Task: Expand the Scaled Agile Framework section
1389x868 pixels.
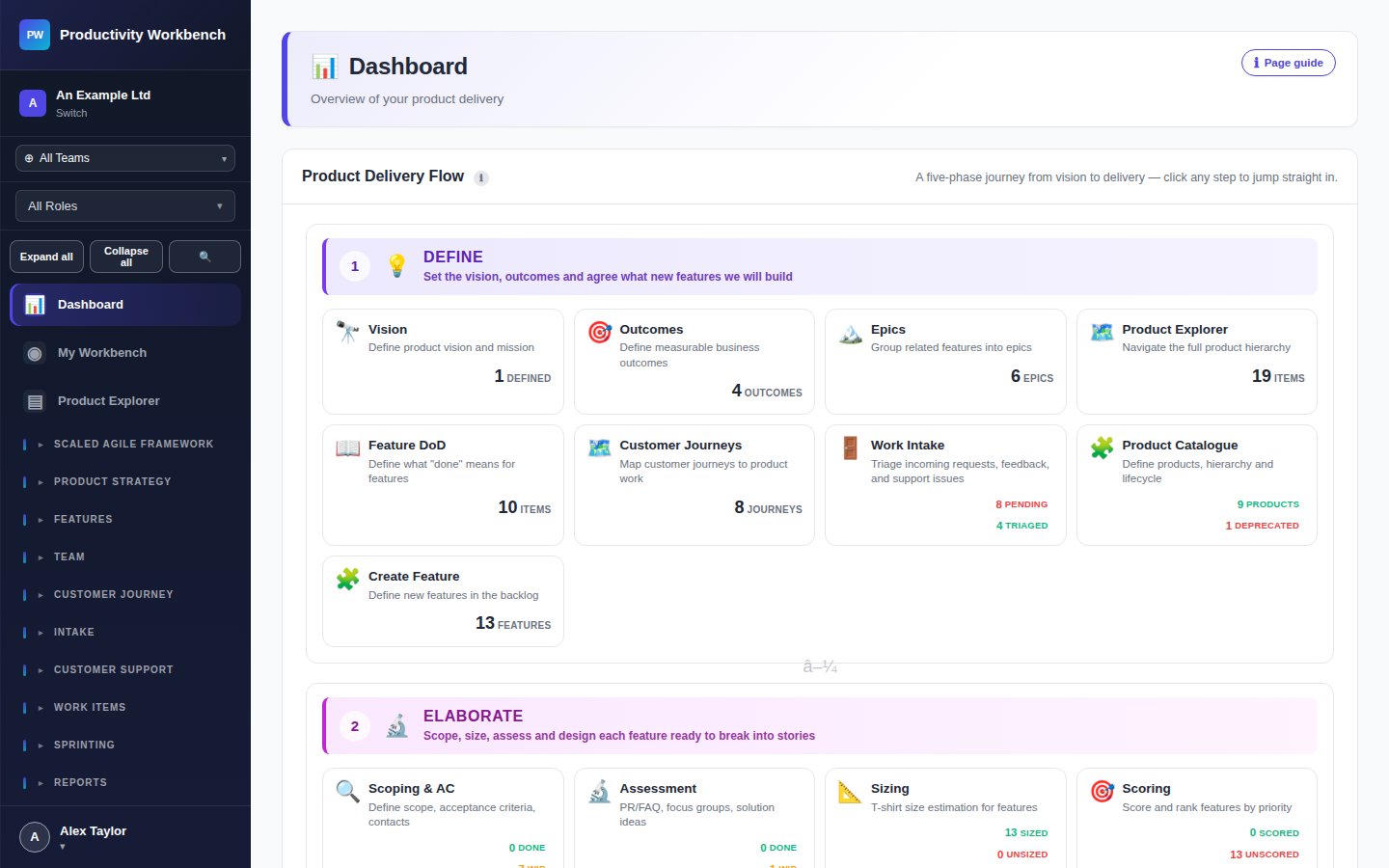Action: [x=125, y=445]
